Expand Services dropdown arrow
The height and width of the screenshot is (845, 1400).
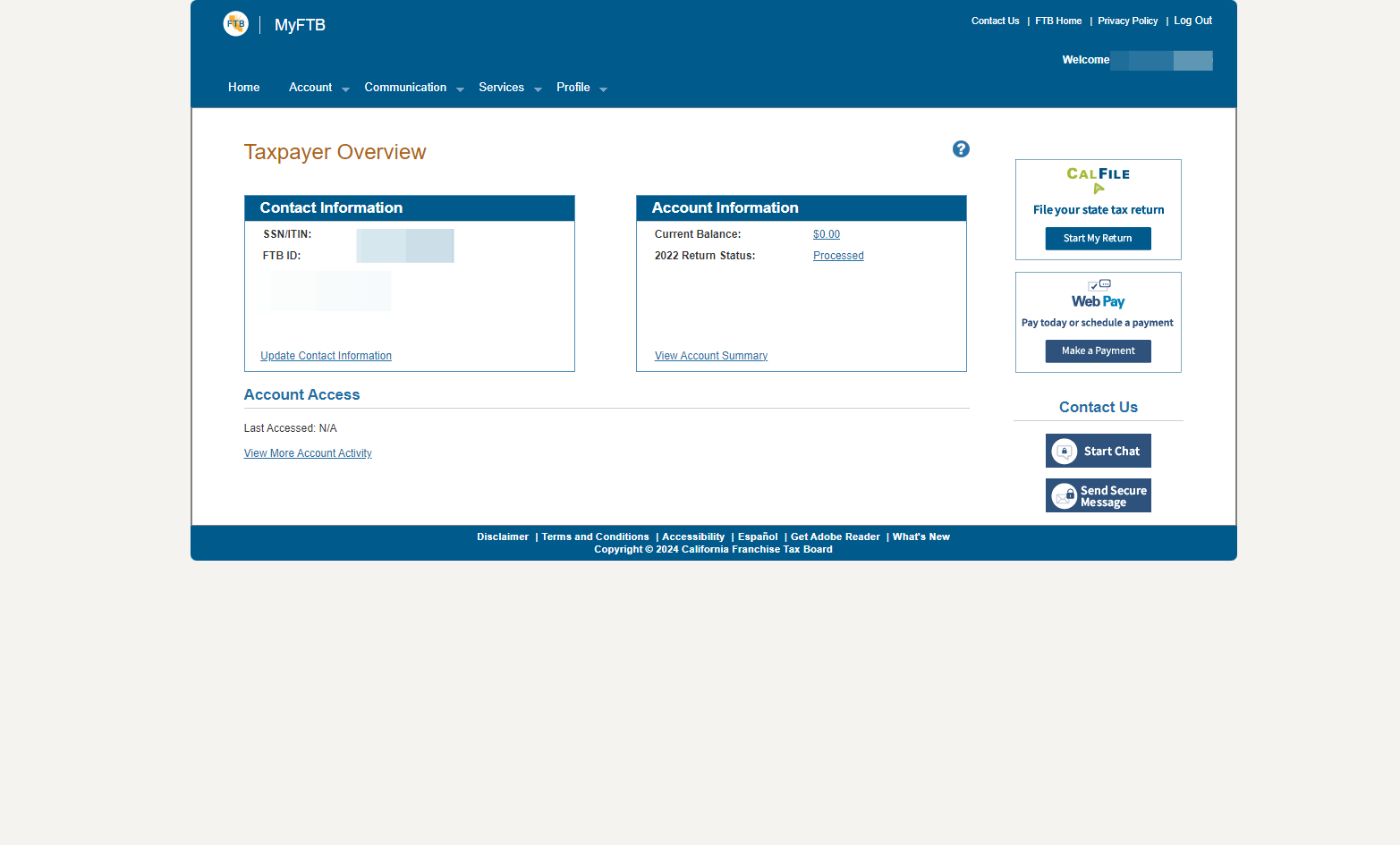coord(538,89)
